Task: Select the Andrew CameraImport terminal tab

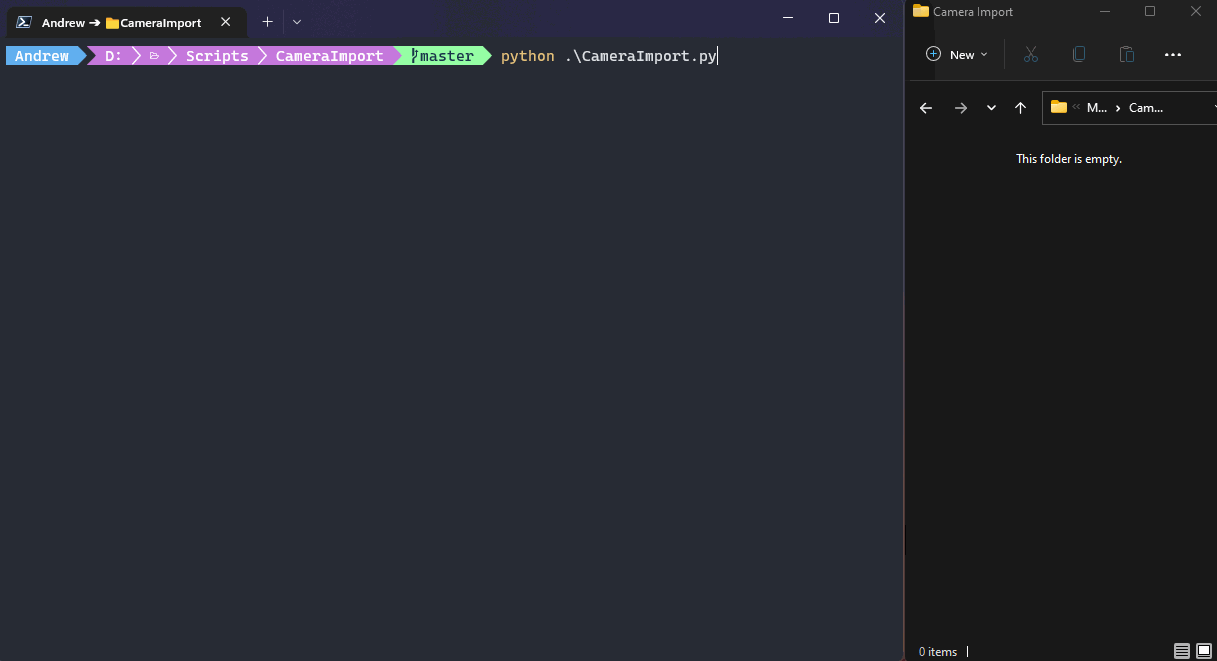Action: click(126, 22)
